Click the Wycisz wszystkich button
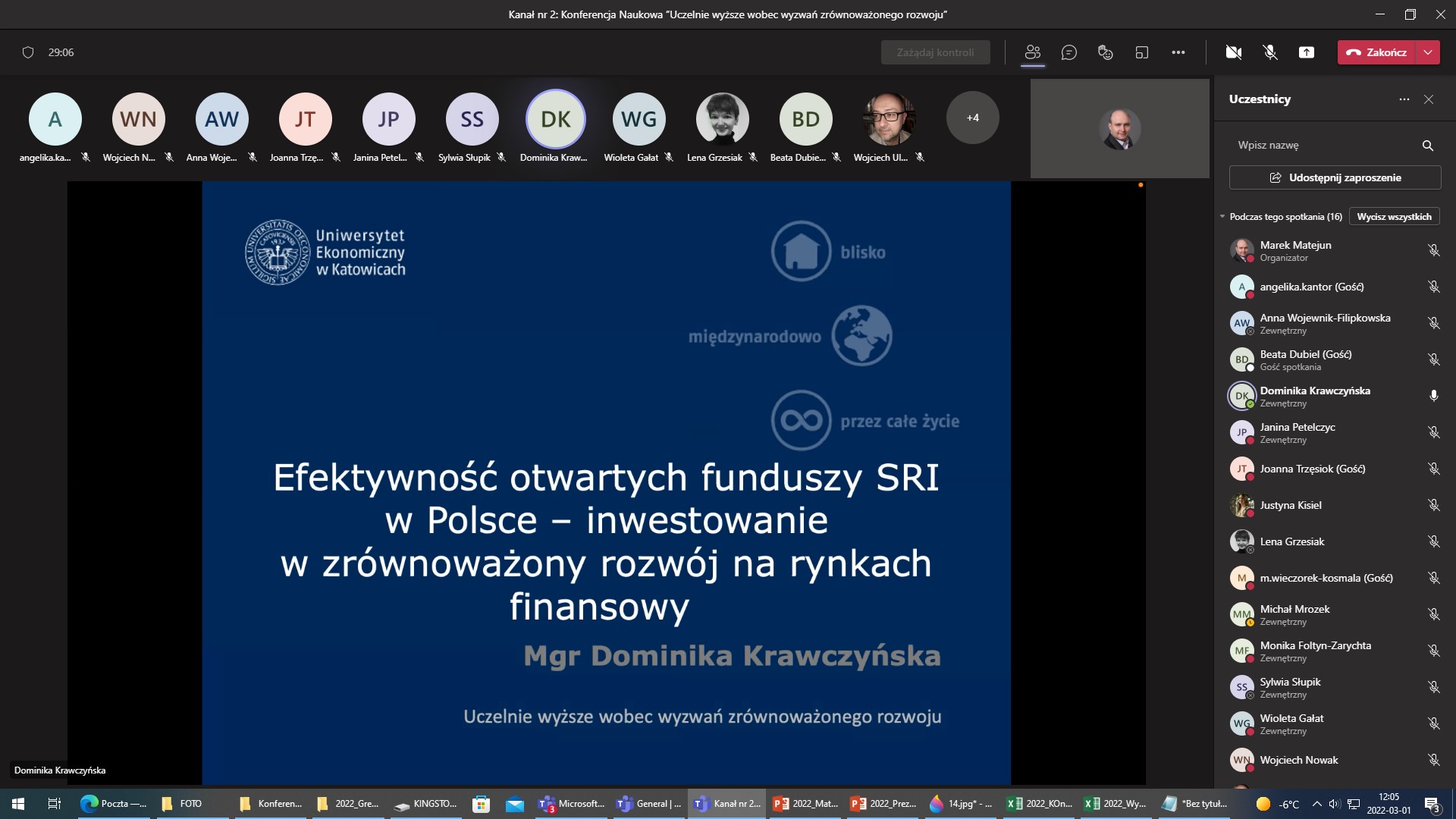This screenshot has width=1456, height=819. pos(1394,216)
